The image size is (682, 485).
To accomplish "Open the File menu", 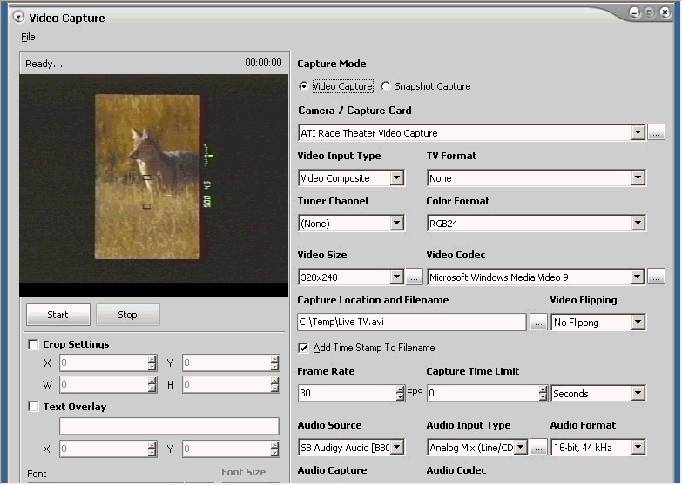I will [x=28, y=37].
